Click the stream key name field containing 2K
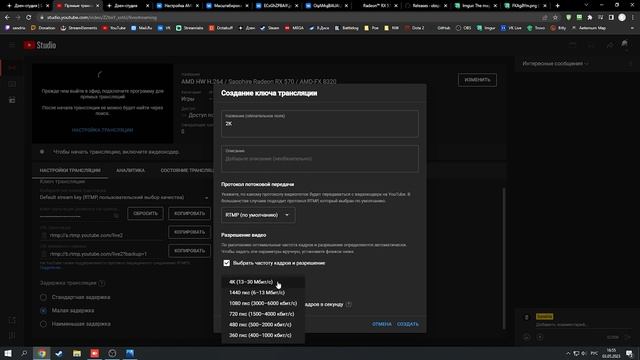640x360 pixels. coord(320,124)
